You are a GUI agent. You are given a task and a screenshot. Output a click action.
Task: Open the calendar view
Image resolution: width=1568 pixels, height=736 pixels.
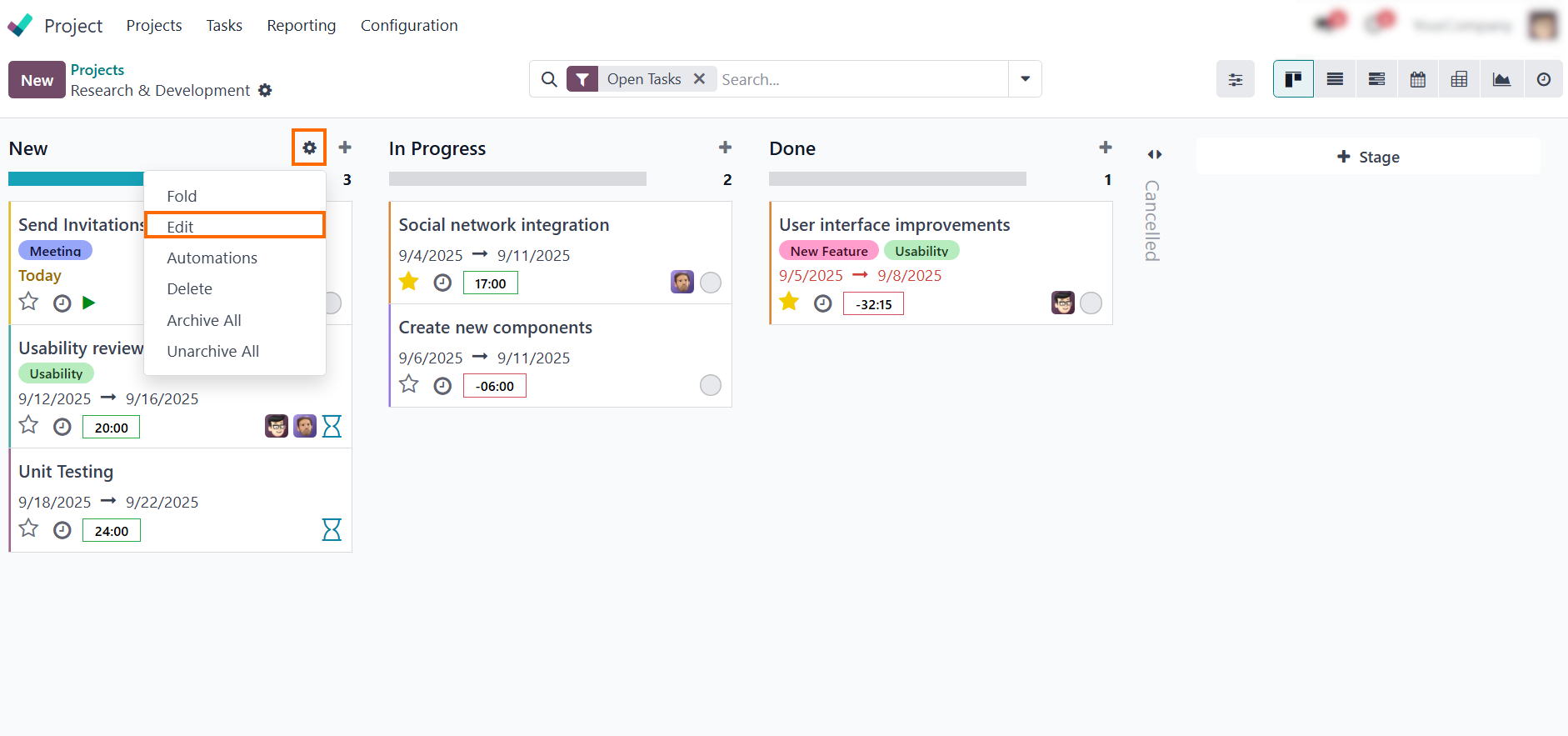pyautogui.click(x=1418, y=79)
